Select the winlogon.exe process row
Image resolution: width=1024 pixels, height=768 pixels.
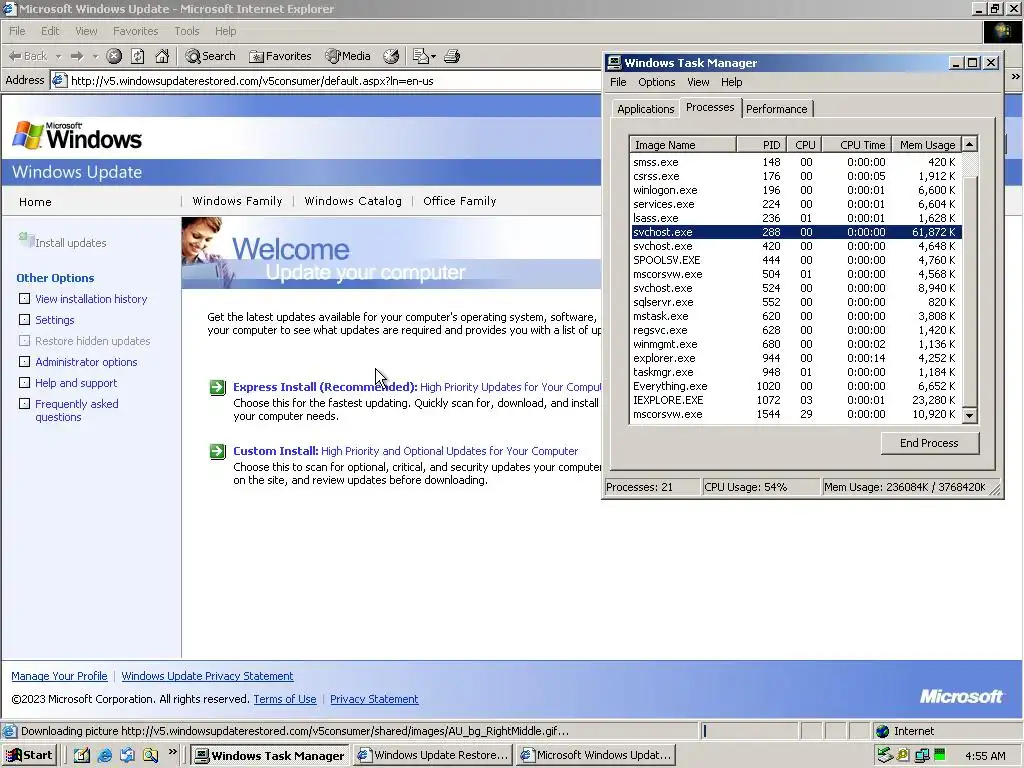[795, 190]
